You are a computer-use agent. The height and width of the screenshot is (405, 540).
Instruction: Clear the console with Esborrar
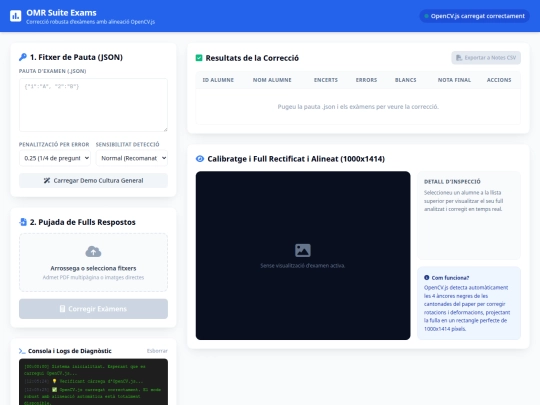[x=157, y=351]
